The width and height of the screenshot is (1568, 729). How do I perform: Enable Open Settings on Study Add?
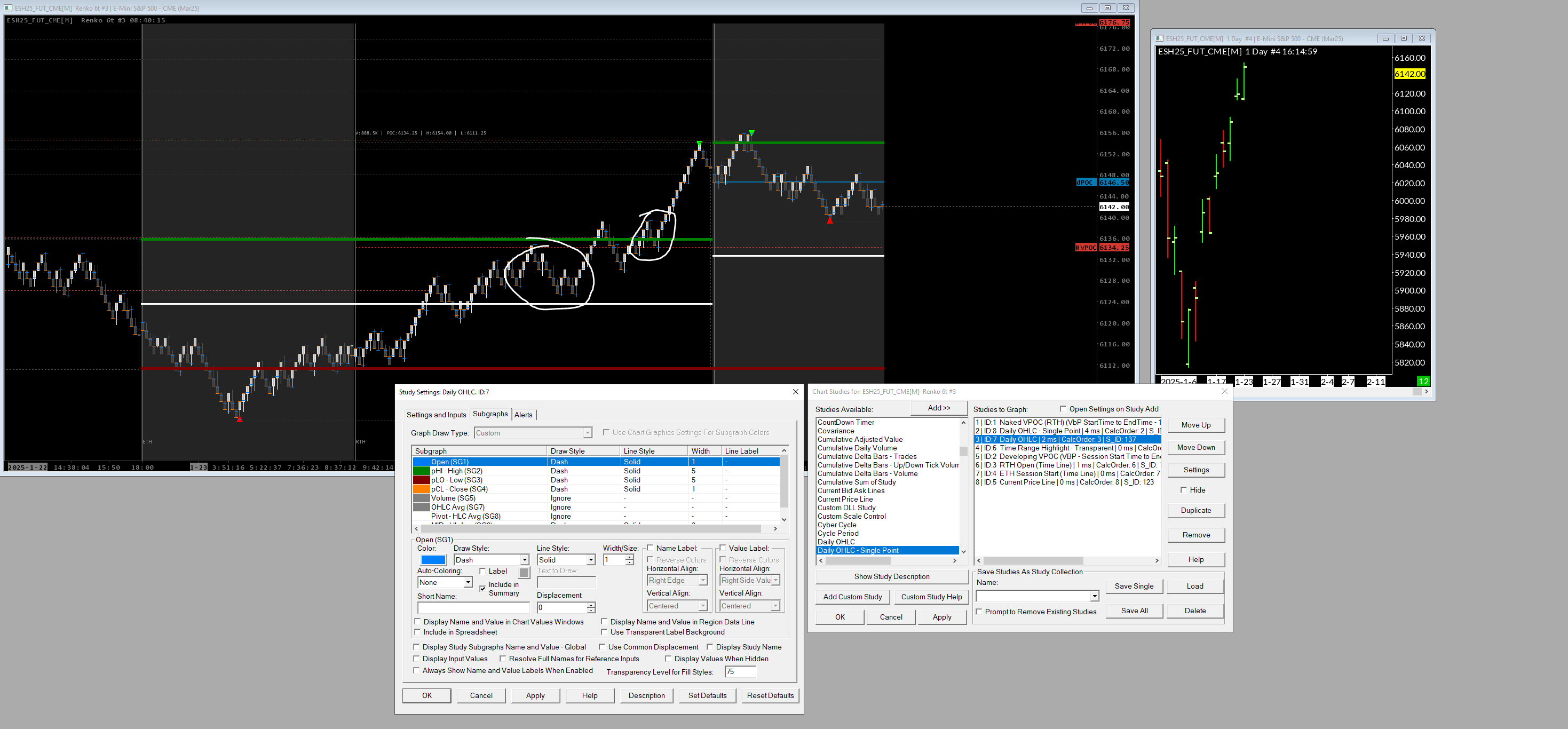point(1063,409)
